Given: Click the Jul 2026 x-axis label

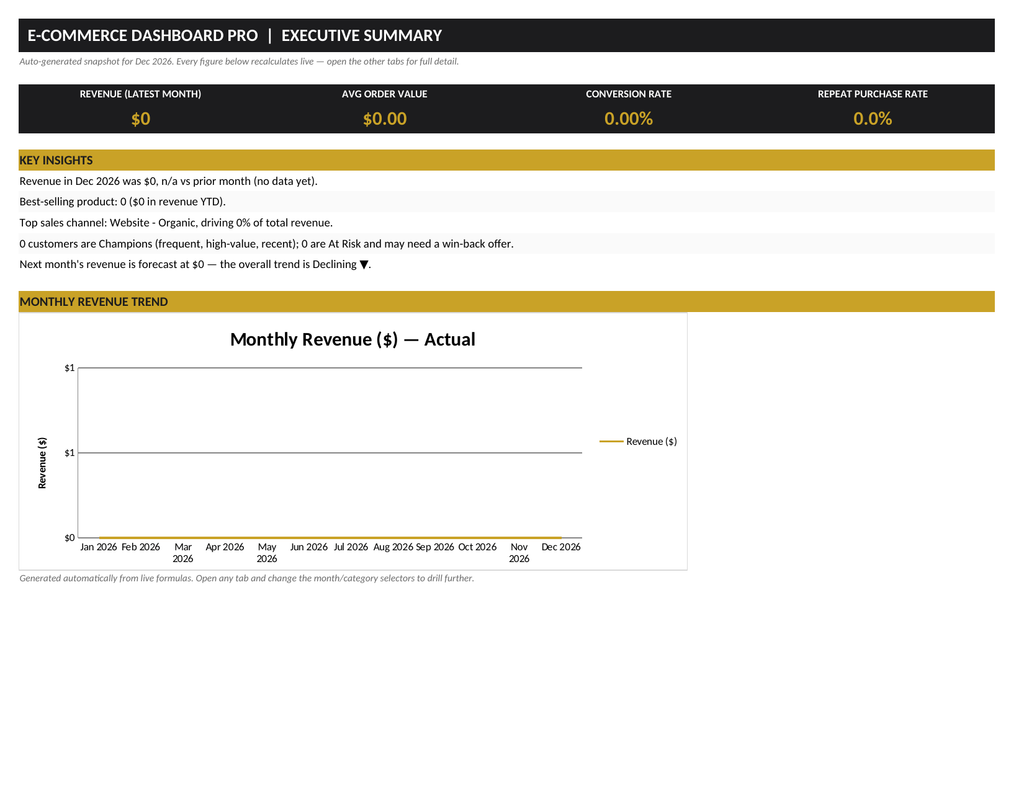Looking at the screenshot, I should point(351,547).
